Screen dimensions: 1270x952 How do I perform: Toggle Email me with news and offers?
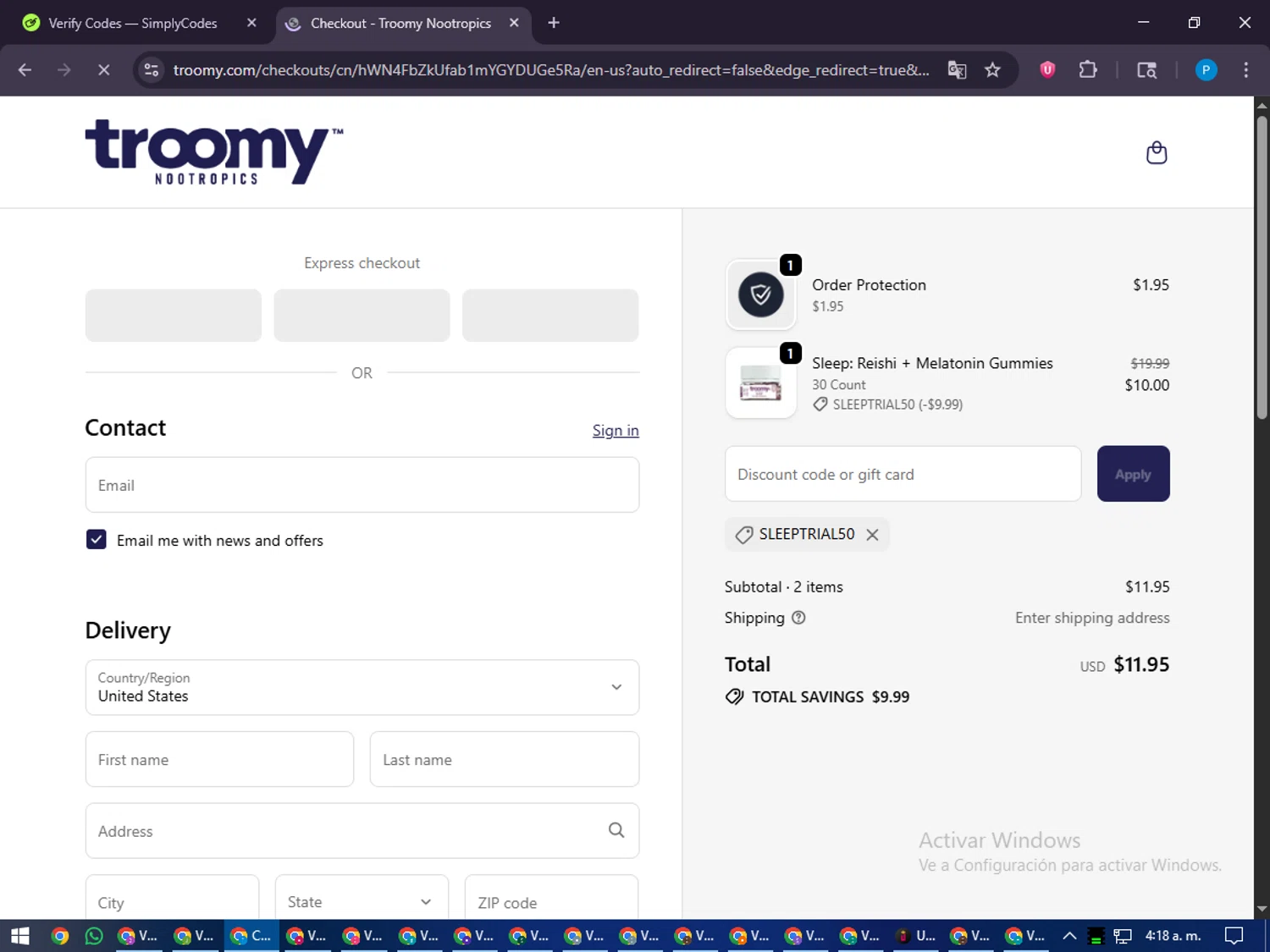pyautogui.click(x=97, y=540)
